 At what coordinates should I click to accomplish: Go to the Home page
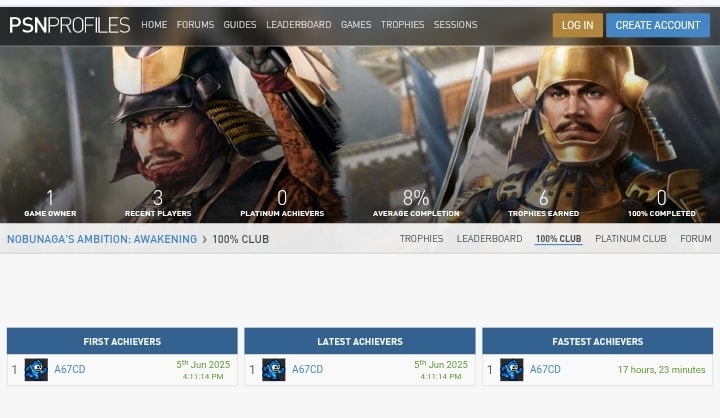154,25
